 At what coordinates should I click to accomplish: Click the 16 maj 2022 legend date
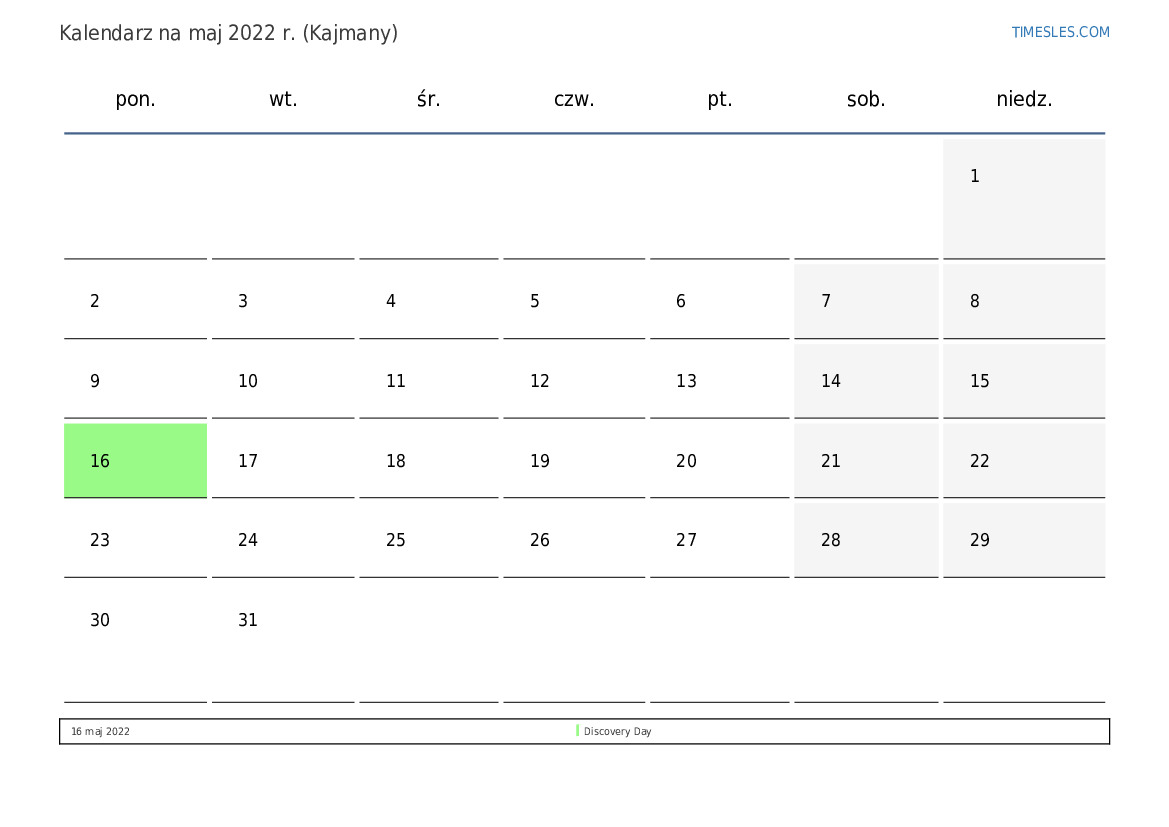click(x=100, y=732)
